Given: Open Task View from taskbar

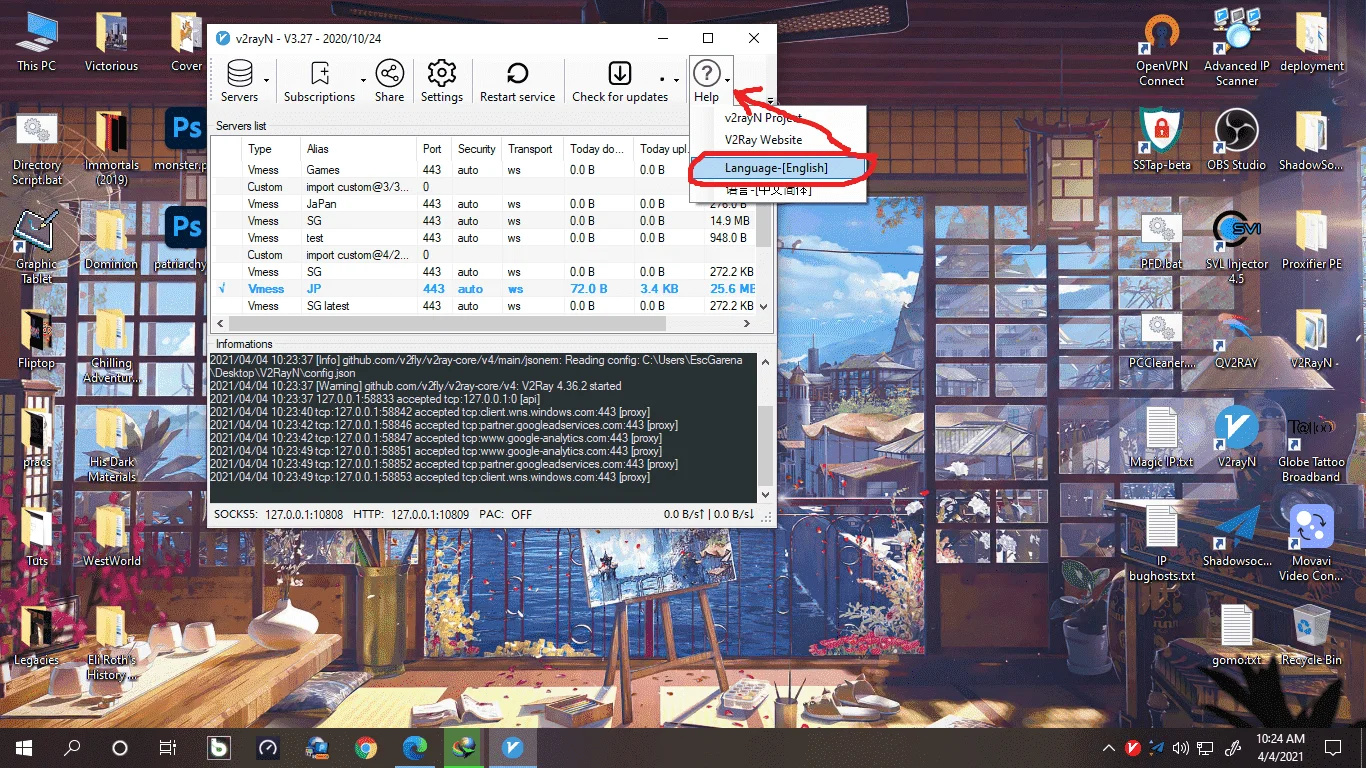Looking at the screenshot, I should tap(168, 747).
